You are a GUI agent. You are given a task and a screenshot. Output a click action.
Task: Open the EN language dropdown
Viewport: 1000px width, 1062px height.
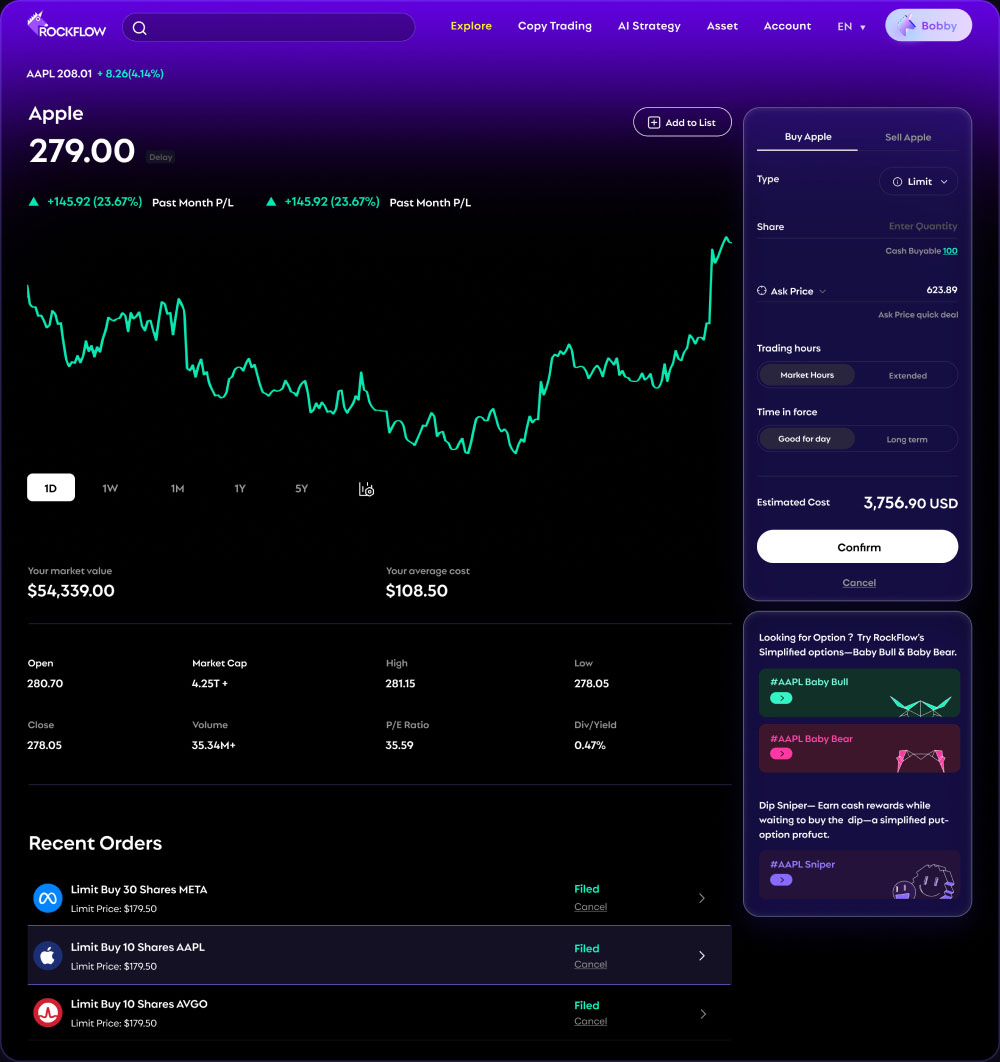pos(852,27)
